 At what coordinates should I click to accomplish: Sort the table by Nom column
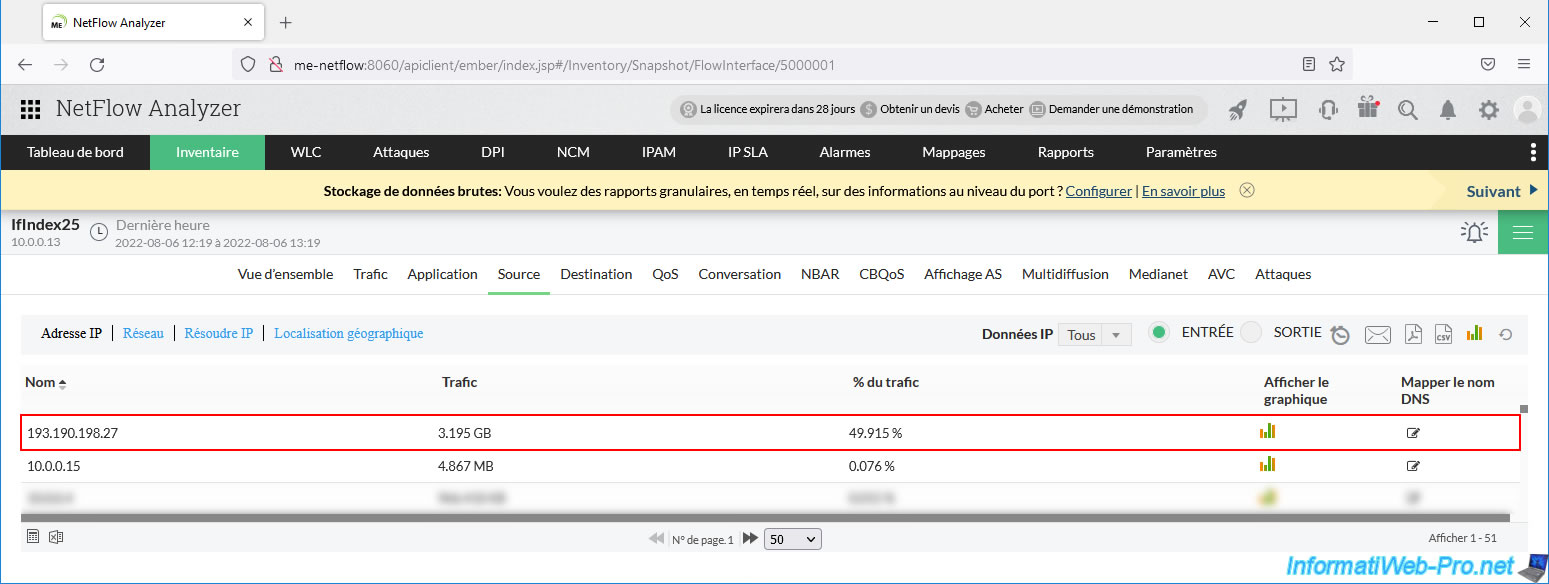pyautogui.click(x=46, y=382)
